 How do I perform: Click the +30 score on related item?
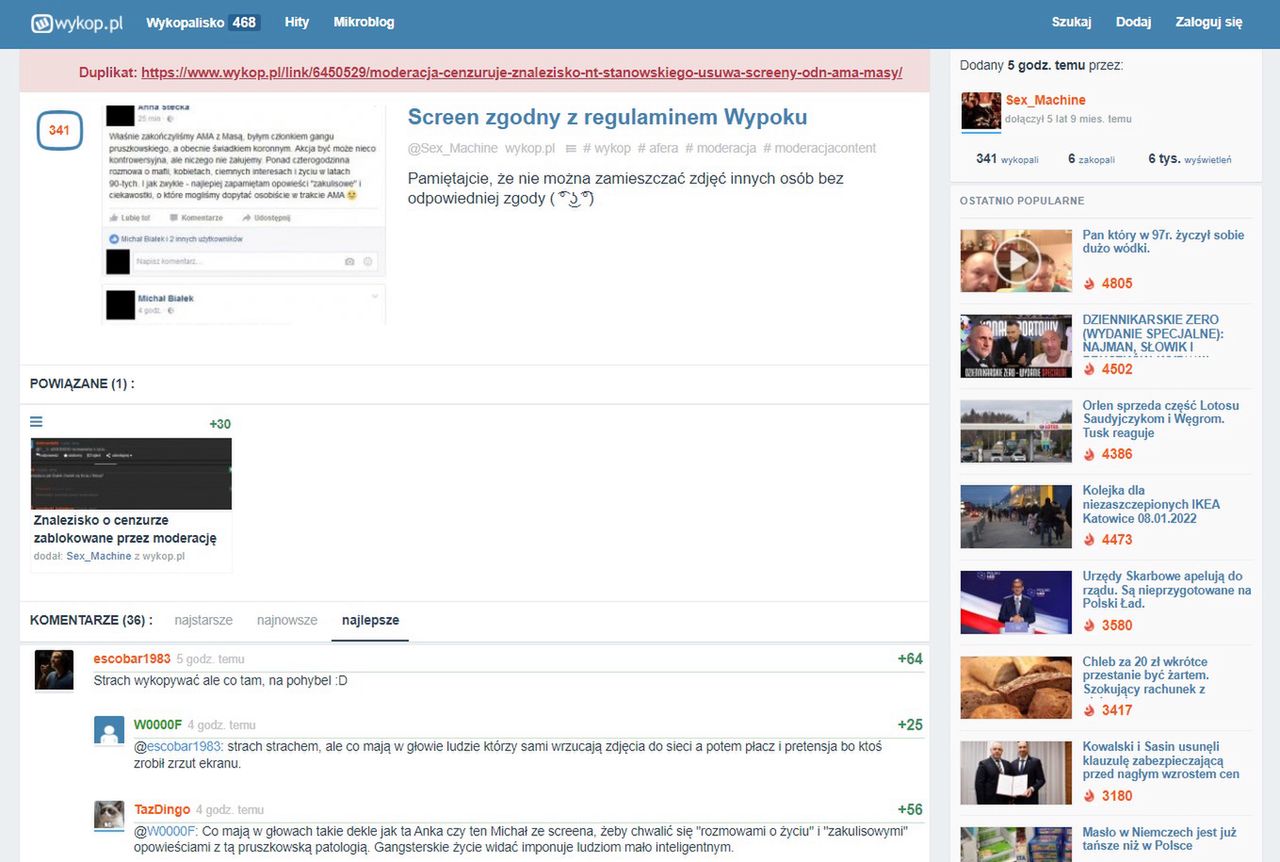coord(220,424)
